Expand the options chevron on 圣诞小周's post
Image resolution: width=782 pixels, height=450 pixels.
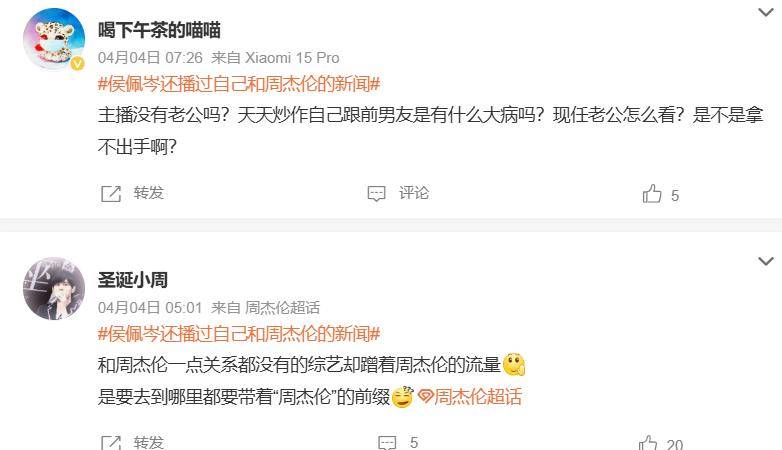pos(766,261)
